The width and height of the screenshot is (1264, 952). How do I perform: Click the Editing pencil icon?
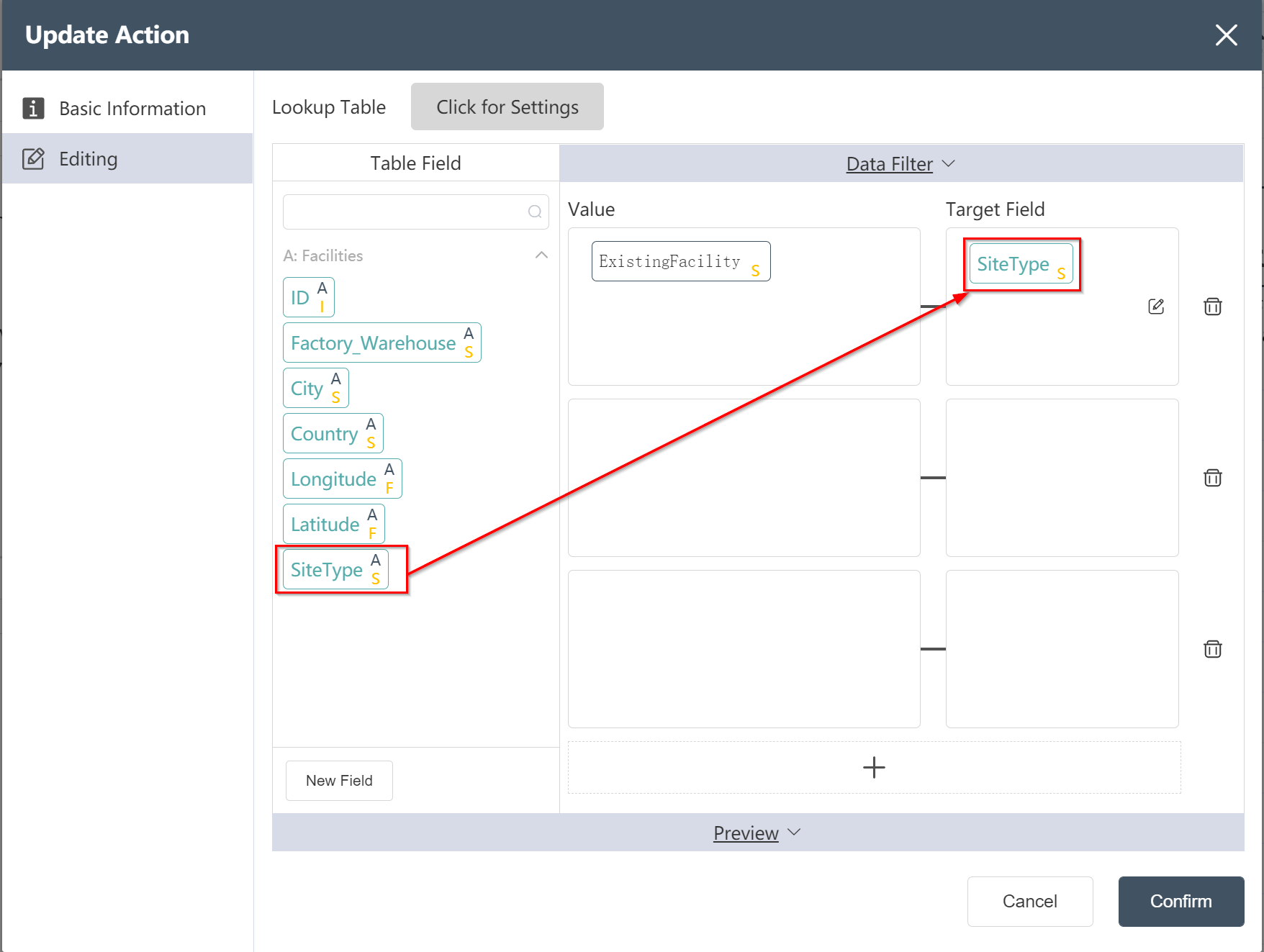click(x=33, y=158)
